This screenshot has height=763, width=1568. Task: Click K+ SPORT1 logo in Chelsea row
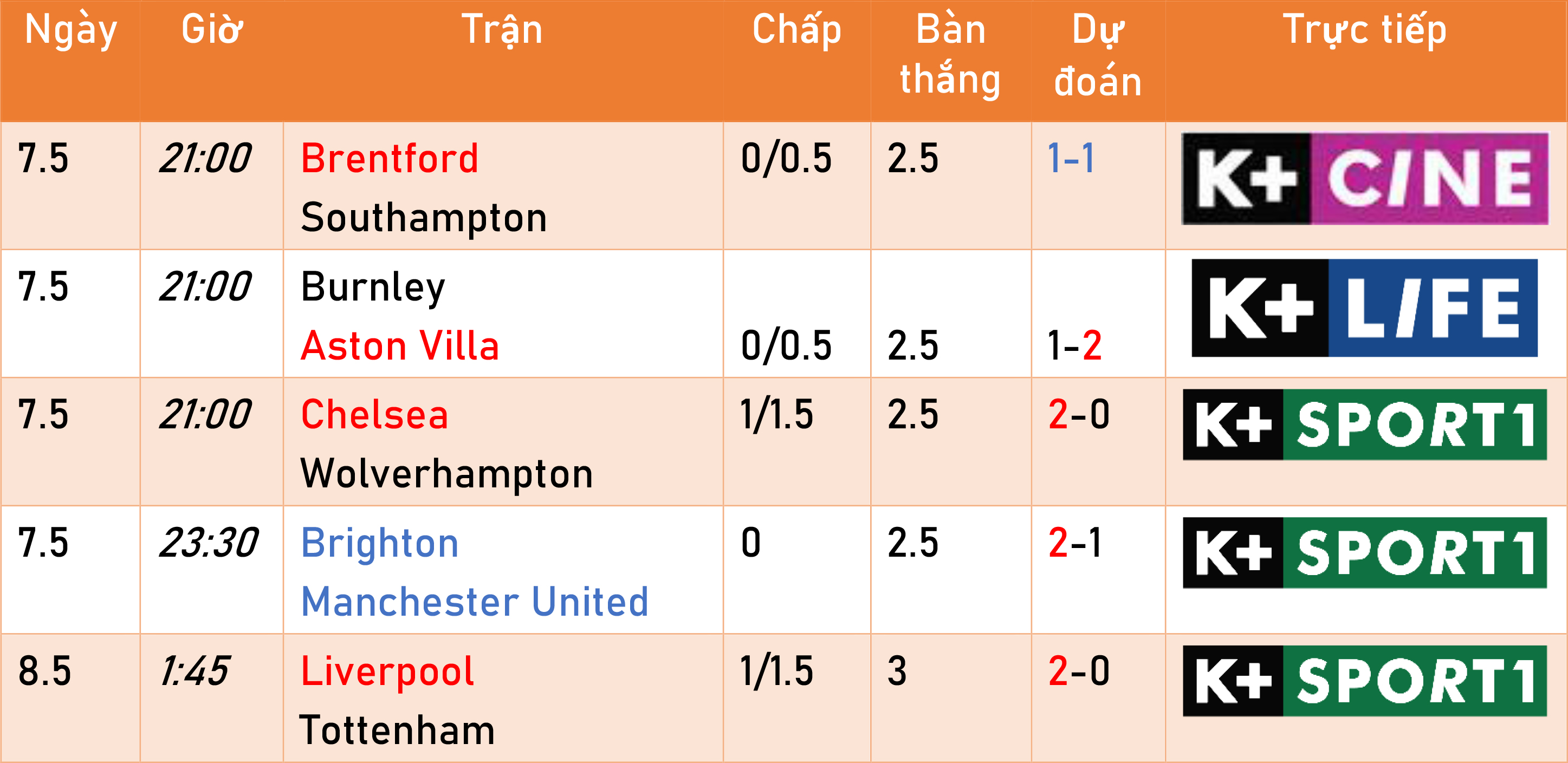point(1365,425)
